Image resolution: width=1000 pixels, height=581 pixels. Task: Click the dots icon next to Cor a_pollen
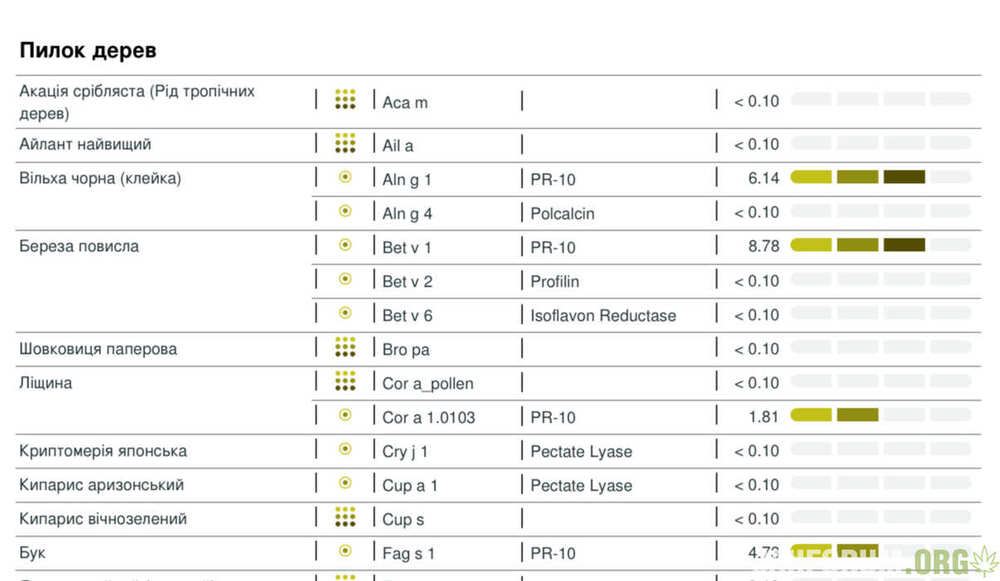click(x=345, y=381)
